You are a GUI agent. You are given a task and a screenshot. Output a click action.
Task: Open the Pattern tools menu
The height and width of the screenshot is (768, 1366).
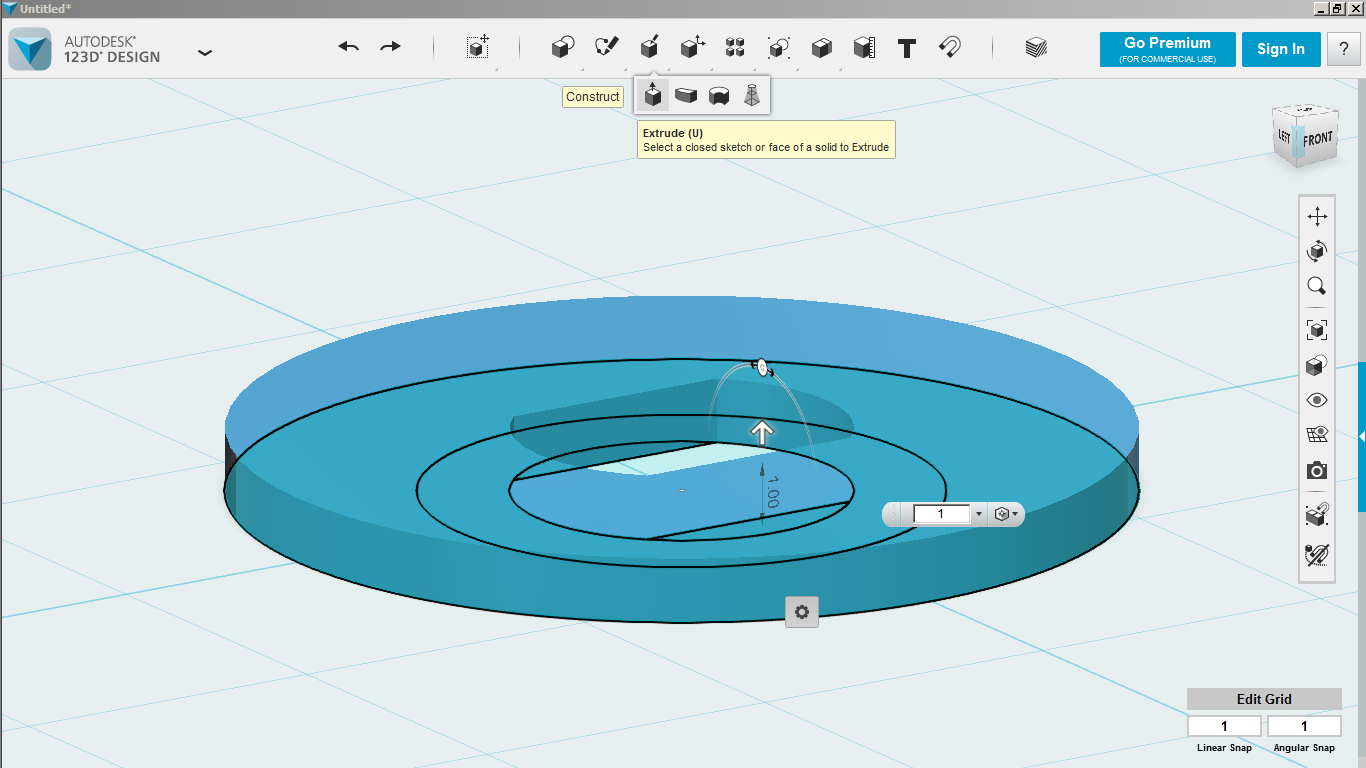point(735,47)
